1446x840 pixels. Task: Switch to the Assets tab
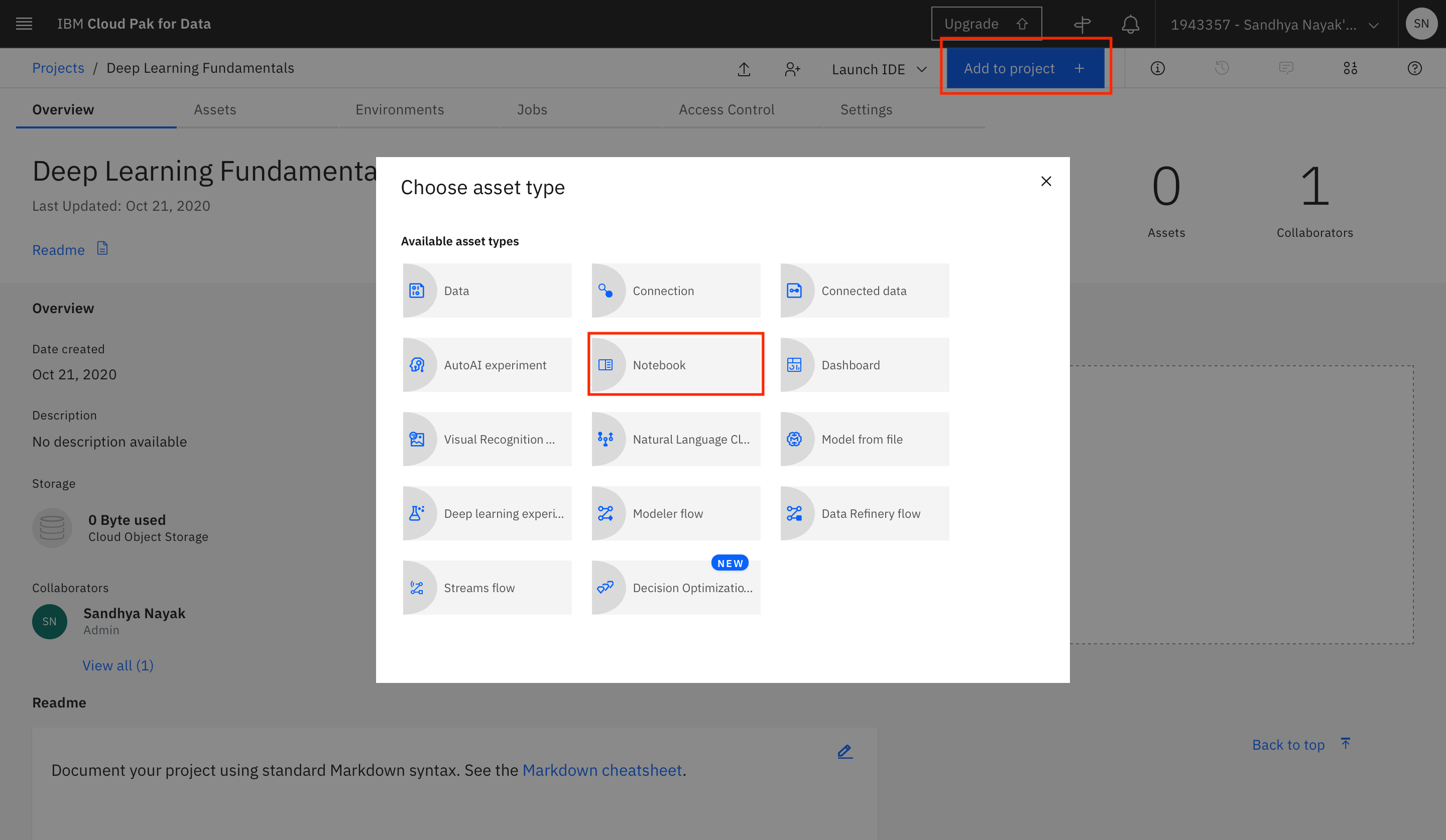[215, 109]
